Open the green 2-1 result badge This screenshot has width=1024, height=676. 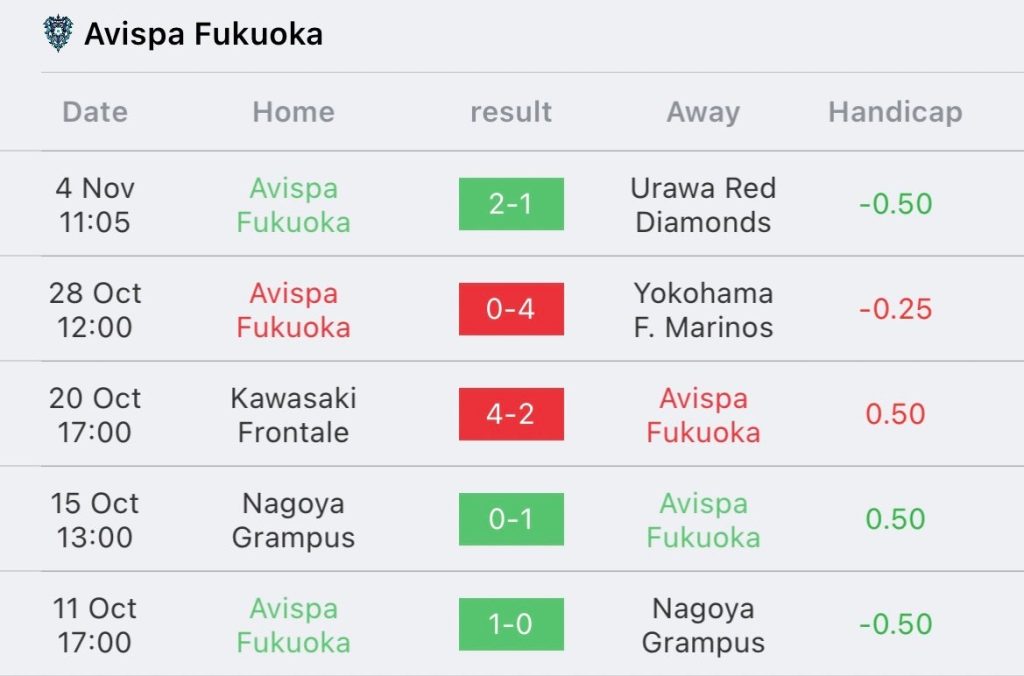(x=511, y=204)
